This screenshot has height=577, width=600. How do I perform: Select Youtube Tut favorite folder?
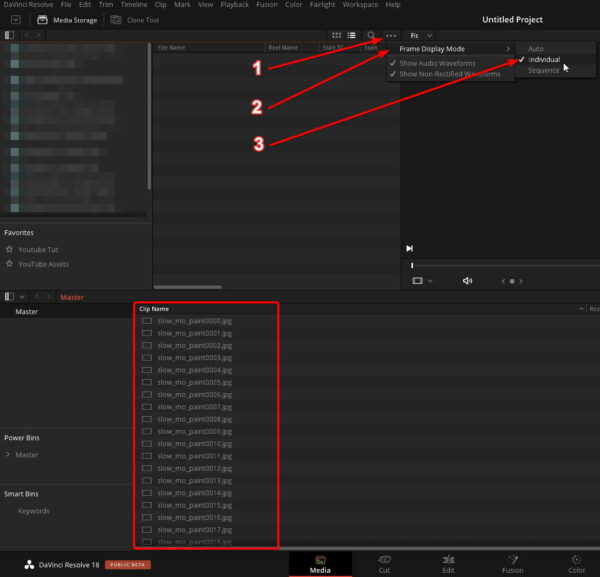[x=38, y=249]
